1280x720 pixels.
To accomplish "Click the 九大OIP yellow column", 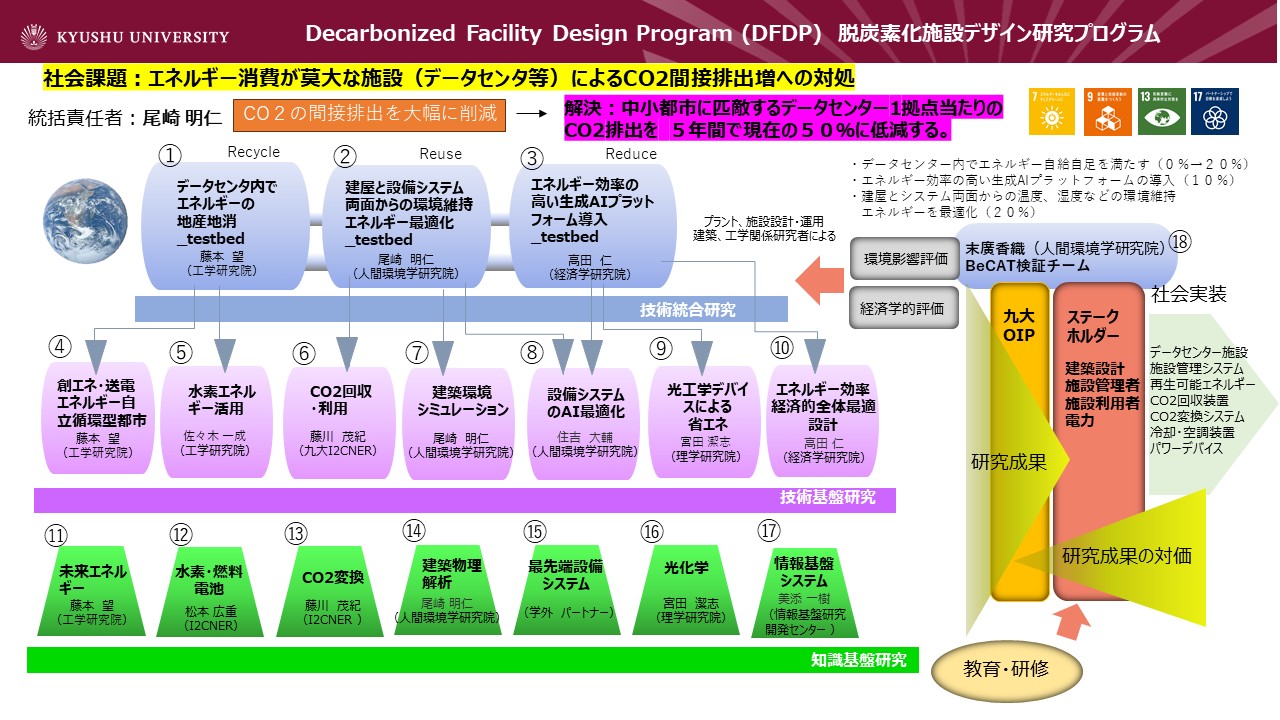I will click(1017, 440).
